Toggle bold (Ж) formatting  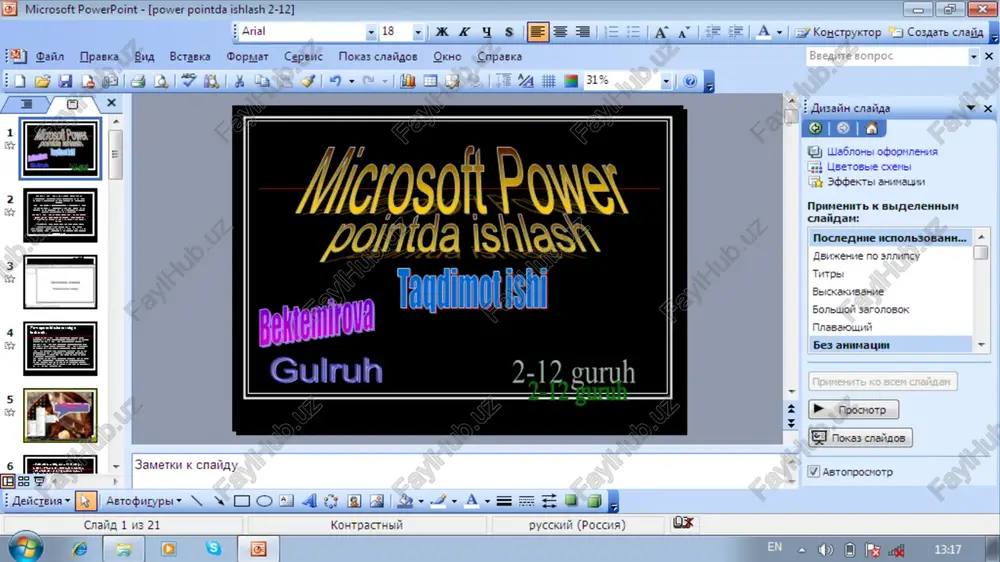441,31
